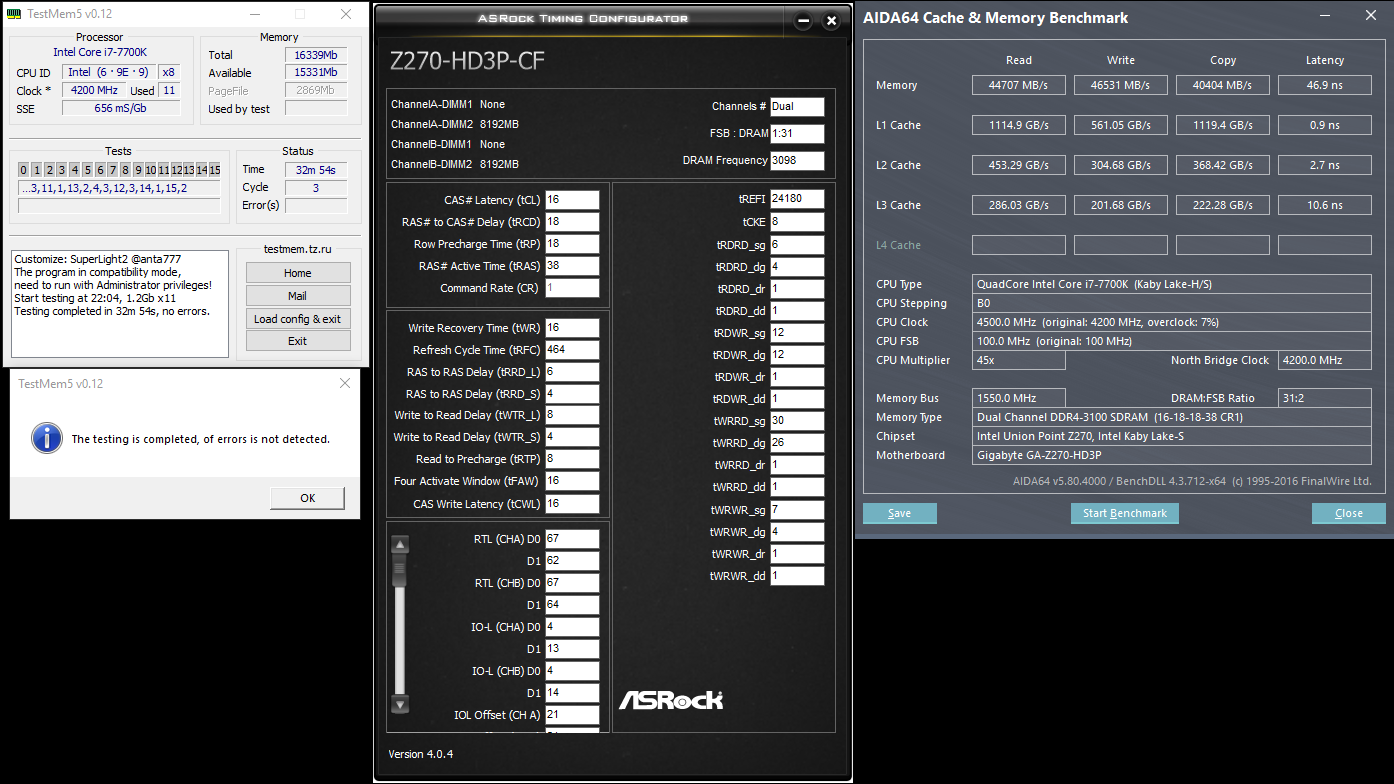Select the Write Recovery Time (tWR) field
Viewport: 1394px width, 784px height.
[x=572, y=328]
